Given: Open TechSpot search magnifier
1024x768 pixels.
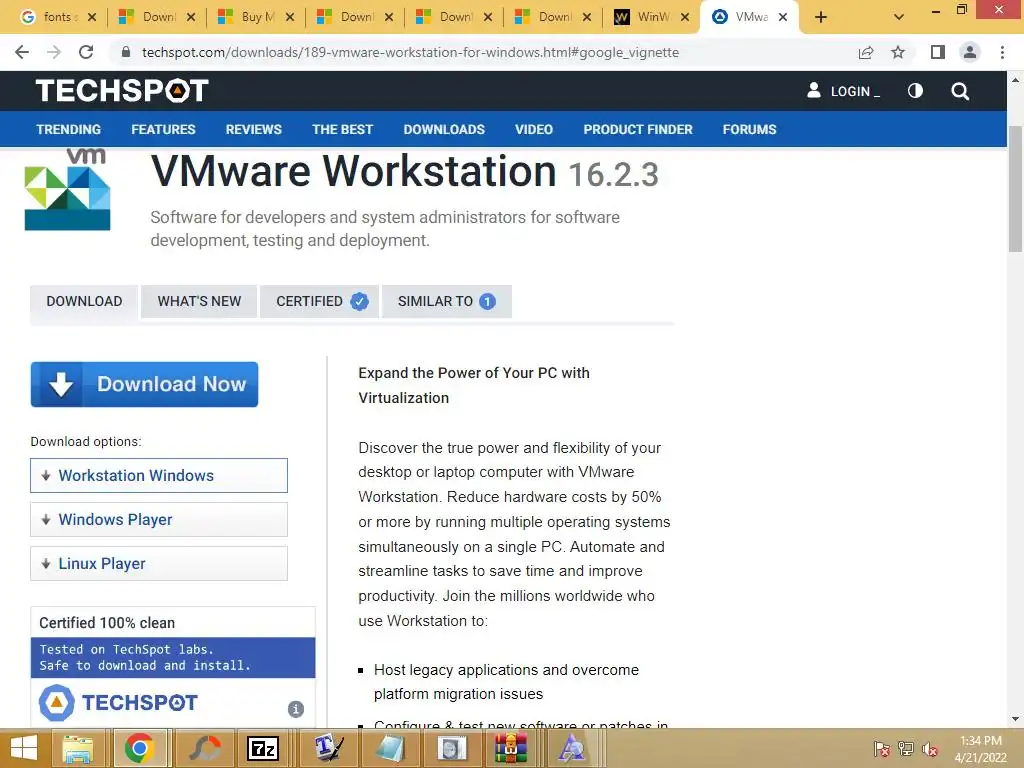Looking at the screenshot, I should tap(960, 91).
